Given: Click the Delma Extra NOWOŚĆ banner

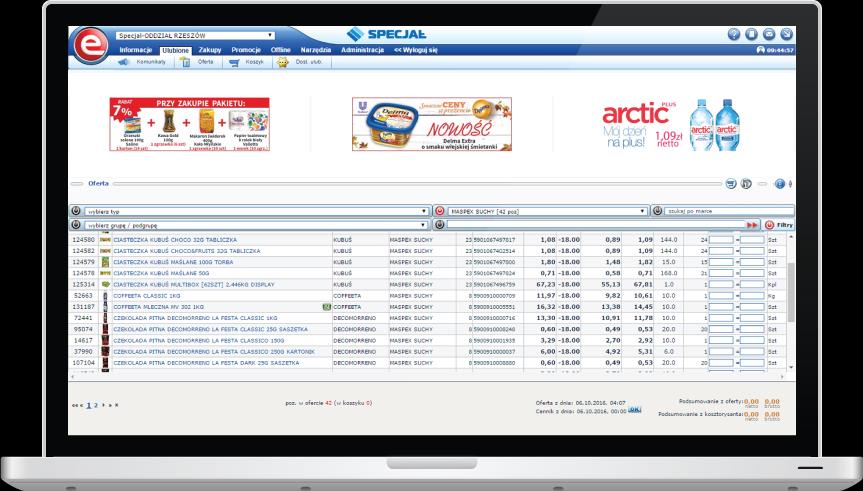Looking at the screenshot, I should click(x=432, y=124).
